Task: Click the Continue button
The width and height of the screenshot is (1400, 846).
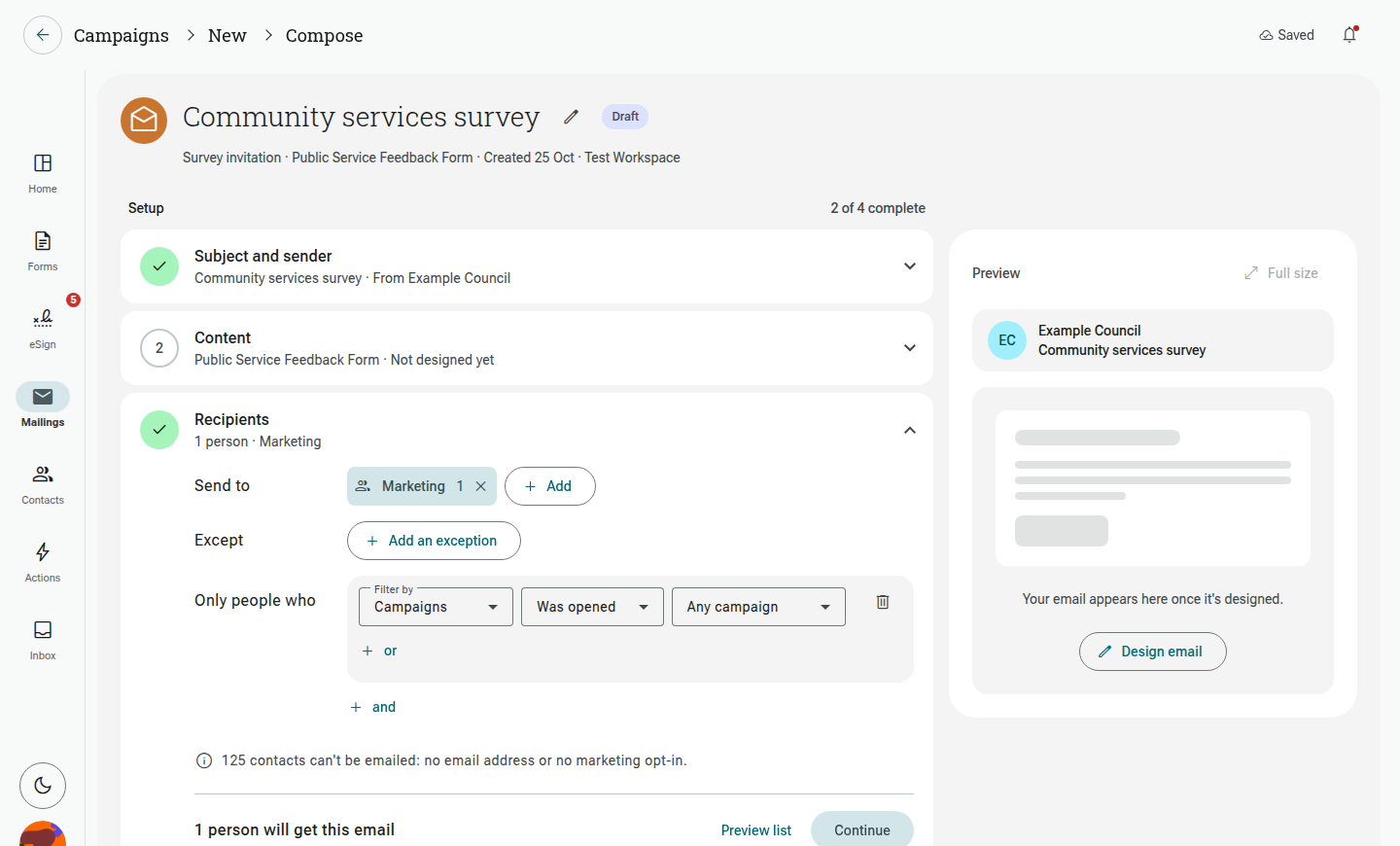Action: tap(862, 829)
